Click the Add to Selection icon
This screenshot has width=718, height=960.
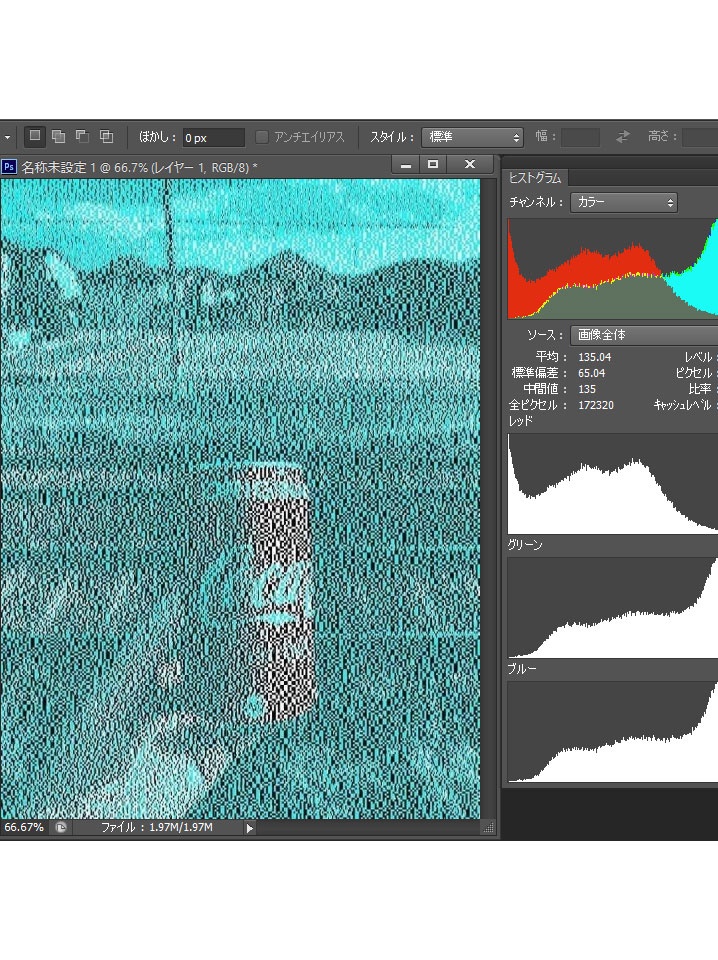click(59, 136)
